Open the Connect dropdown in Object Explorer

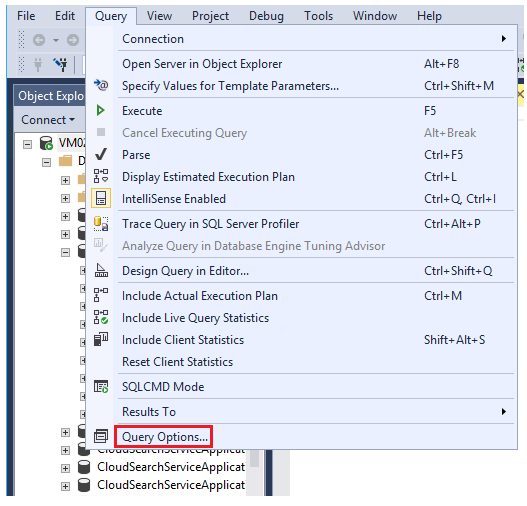point(48,120)
